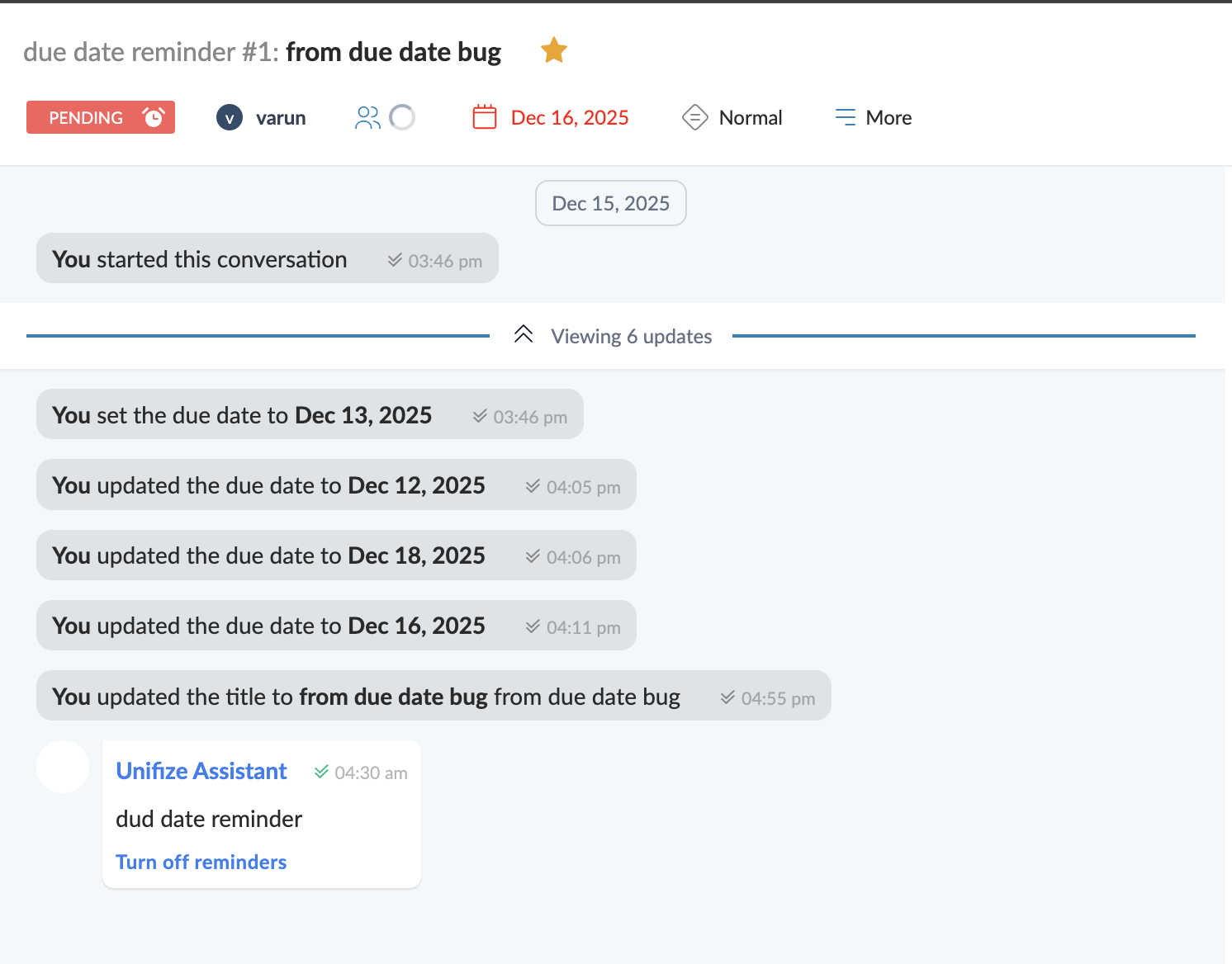Click the priority diamond icon
Image resolution: width=1232 pixels, height=964 pixels.
tap(694, 117)
